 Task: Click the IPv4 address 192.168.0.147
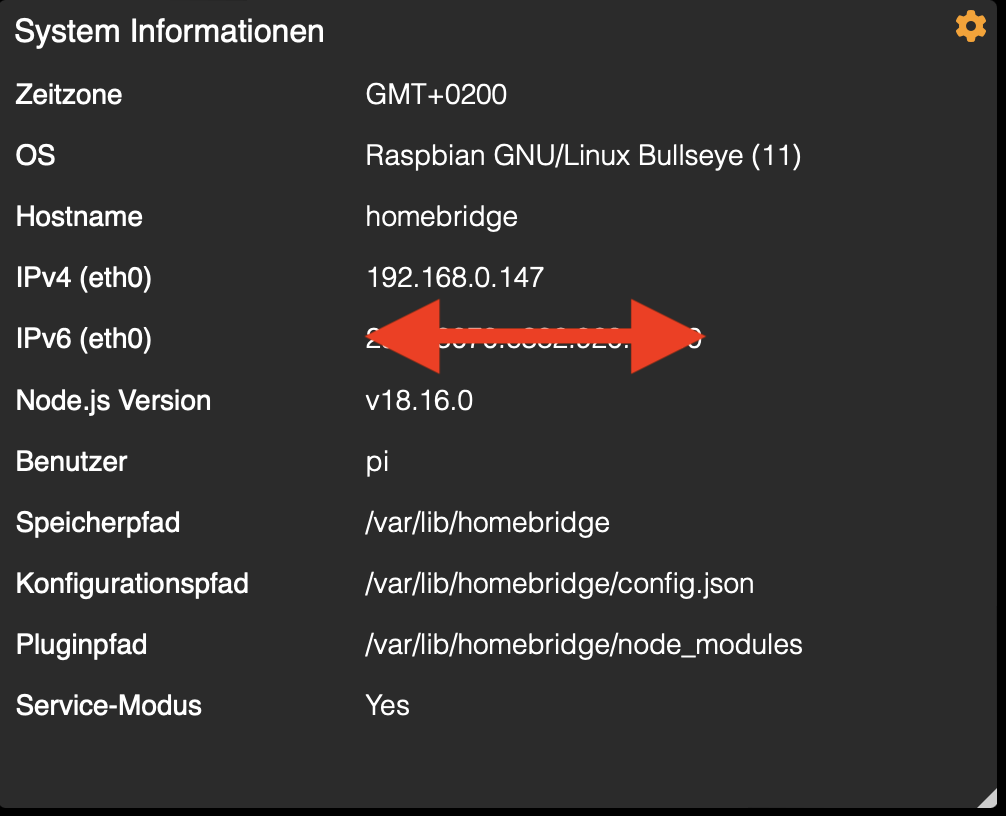click(x=455, y=278)
